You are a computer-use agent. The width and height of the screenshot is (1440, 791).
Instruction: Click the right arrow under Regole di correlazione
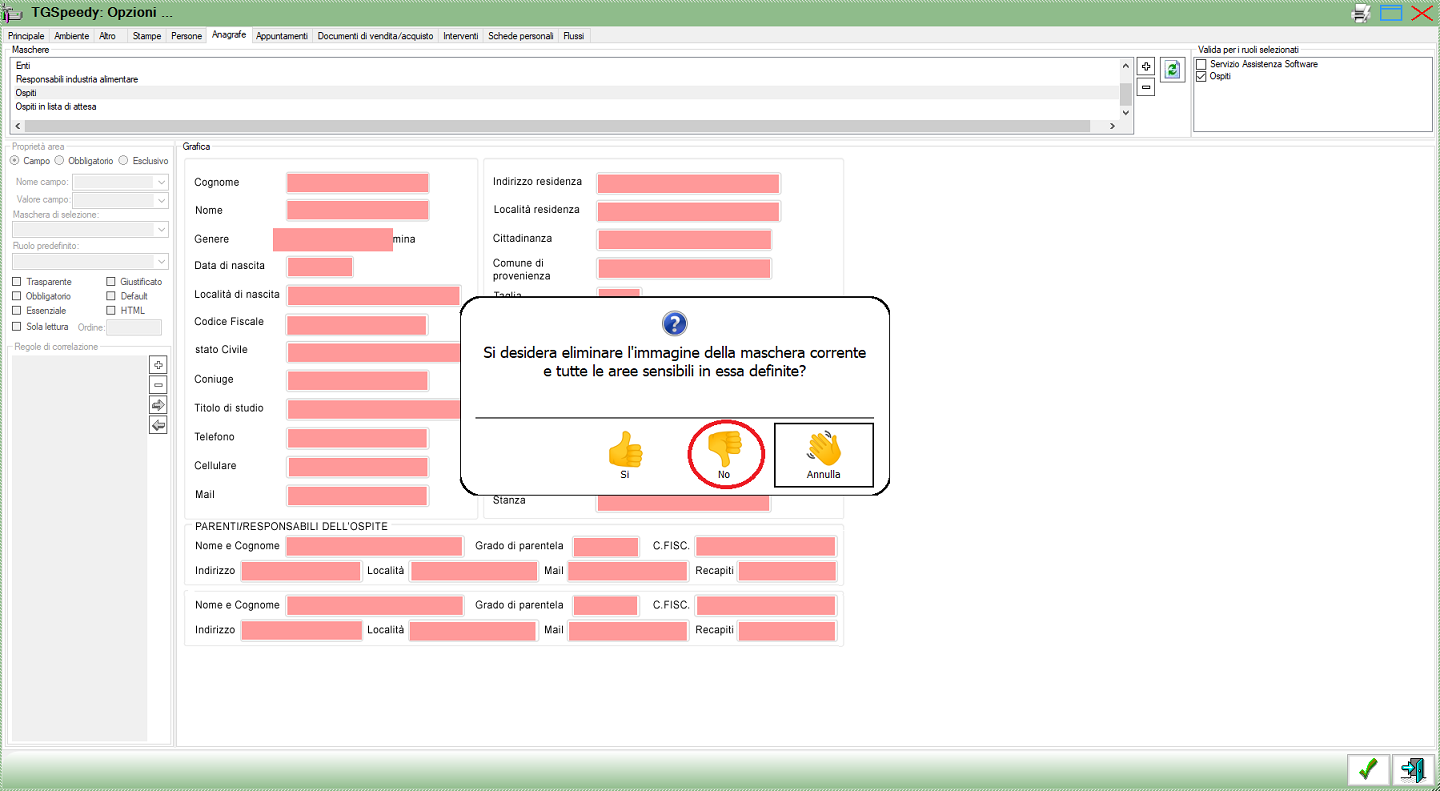point(158,405)
